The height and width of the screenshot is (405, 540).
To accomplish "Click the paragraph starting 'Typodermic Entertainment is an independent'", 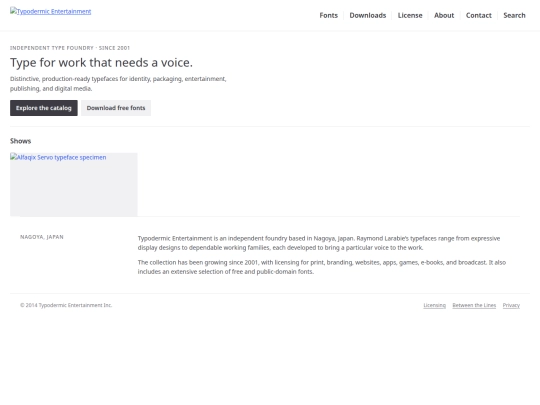I will click(x=319, y=243).
